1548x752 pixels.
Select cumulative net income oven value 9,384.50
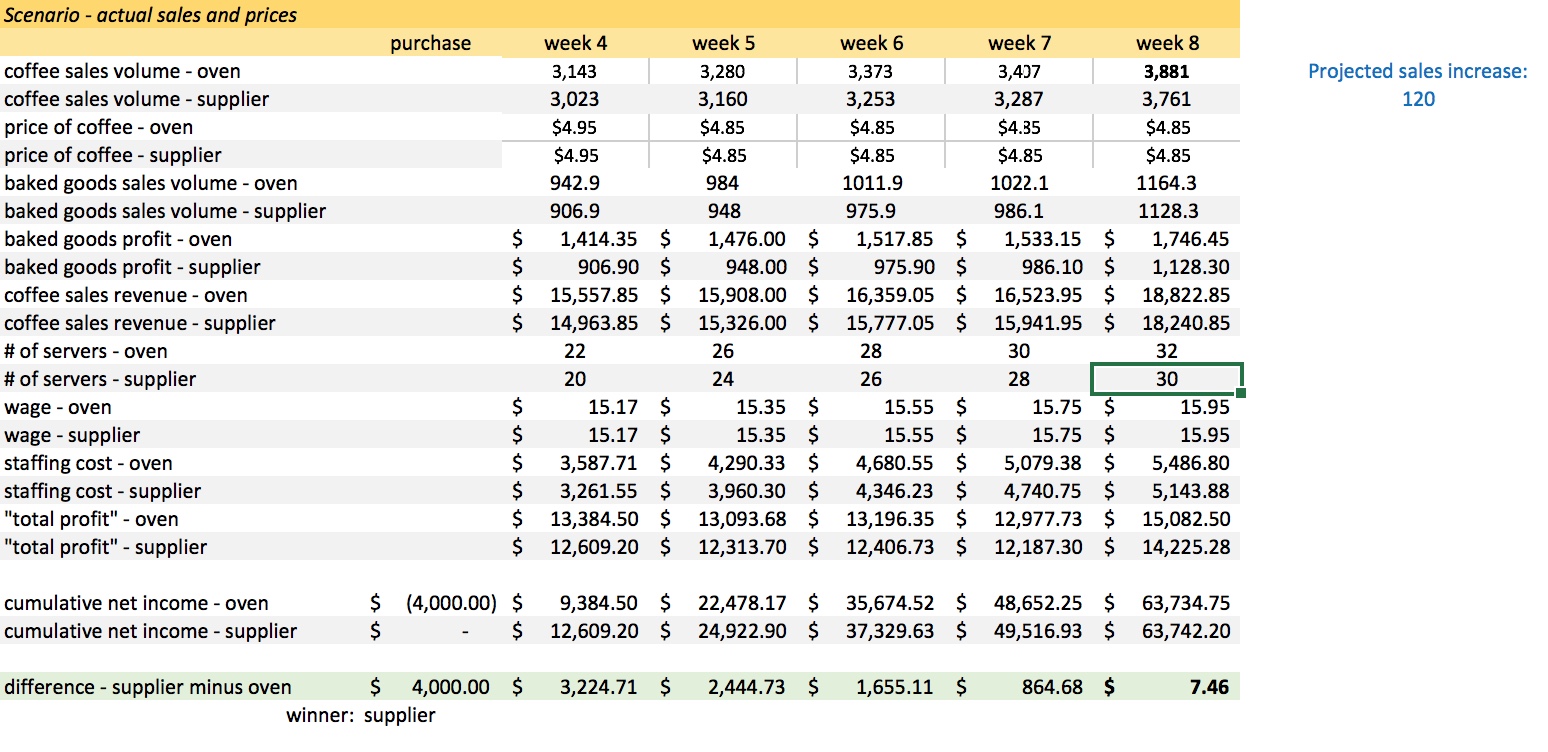point(598,603)
